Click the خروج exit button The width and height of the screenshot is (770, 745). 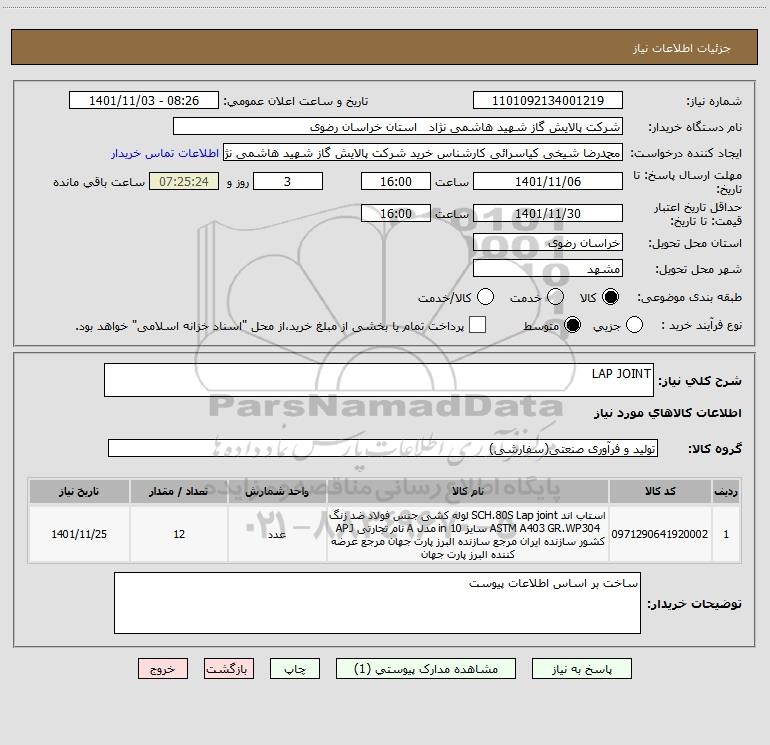coord(163,669)
